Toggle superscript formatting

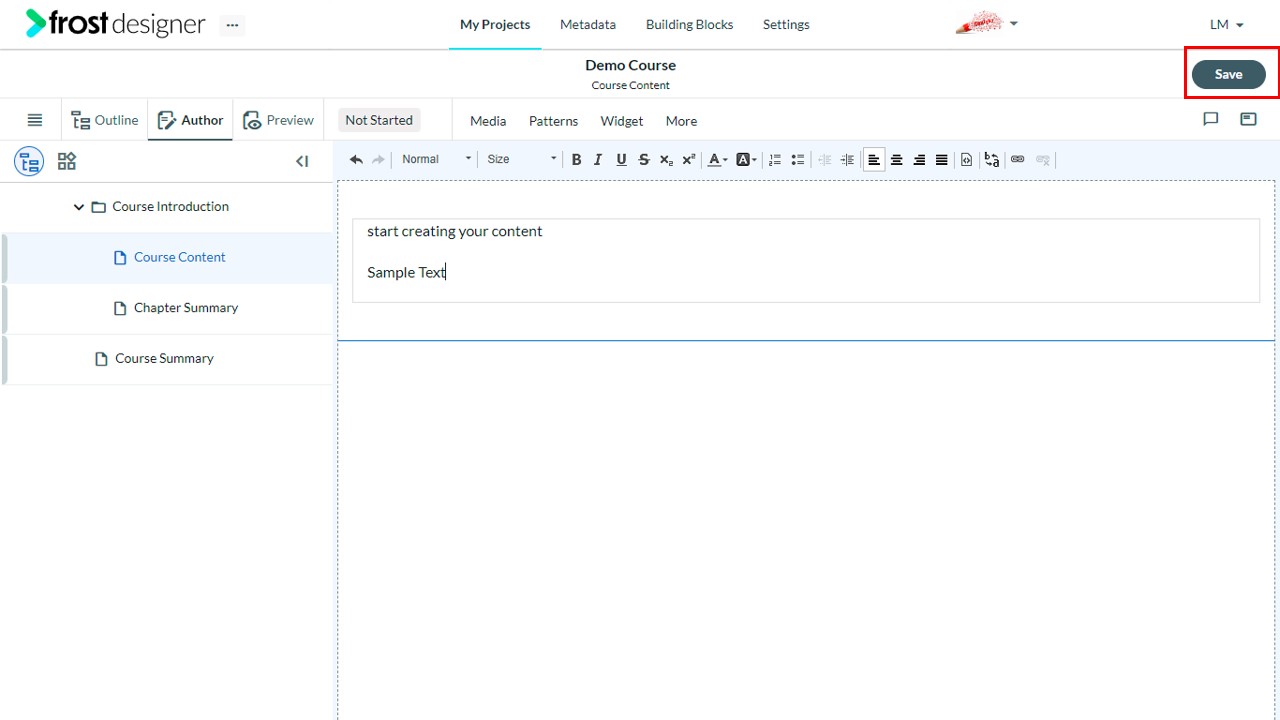[x=689, y=159]
